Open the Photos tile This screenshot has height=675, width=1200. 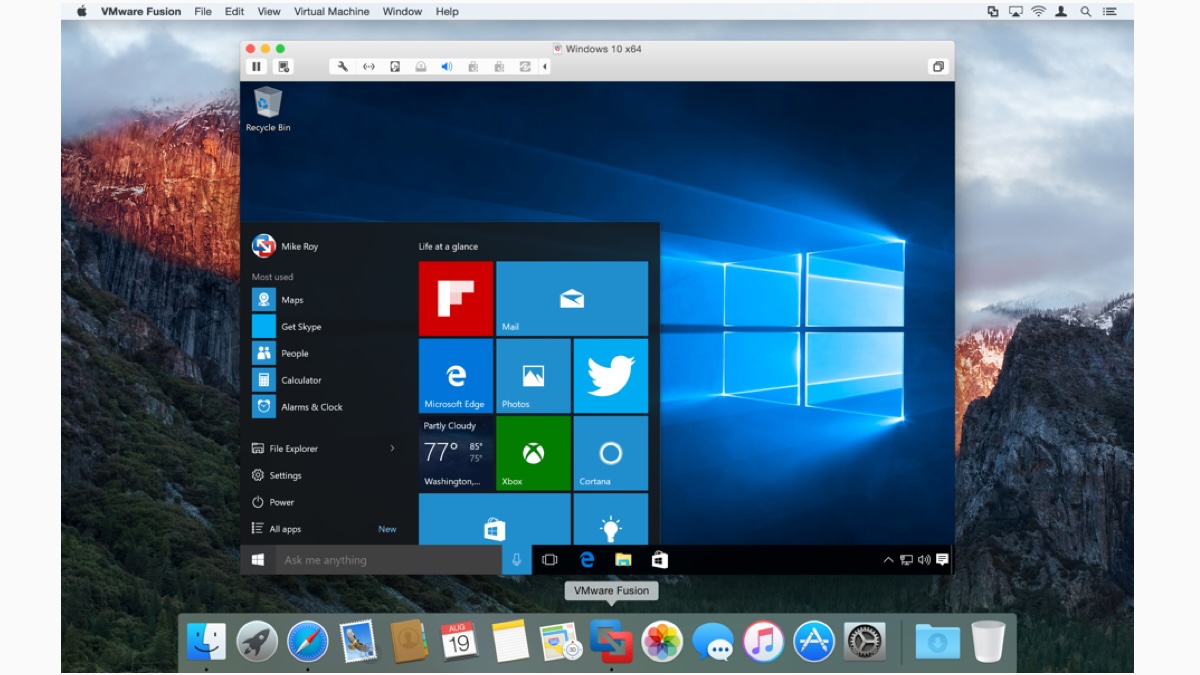[533, 376]
